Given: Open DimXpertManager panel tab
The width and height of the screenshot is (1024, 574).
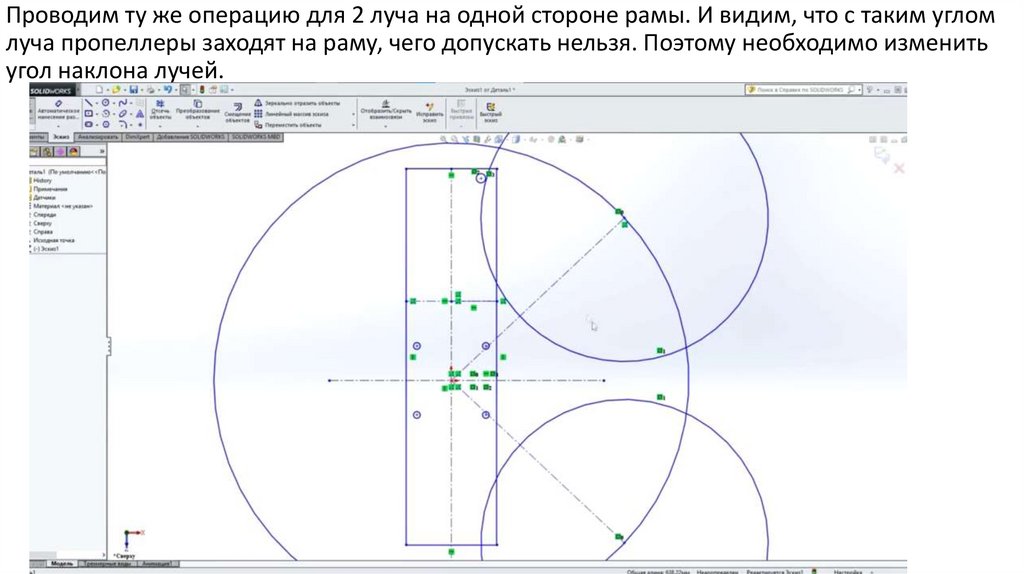Looking at the screenshot, I should (x=60, y=151).
